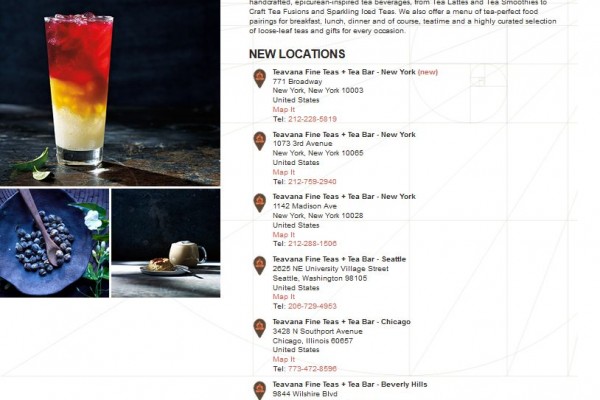Select the Chicago location pin icon
Image resolution: width=600 pixels, height=400 pixels.
[260, 328]
